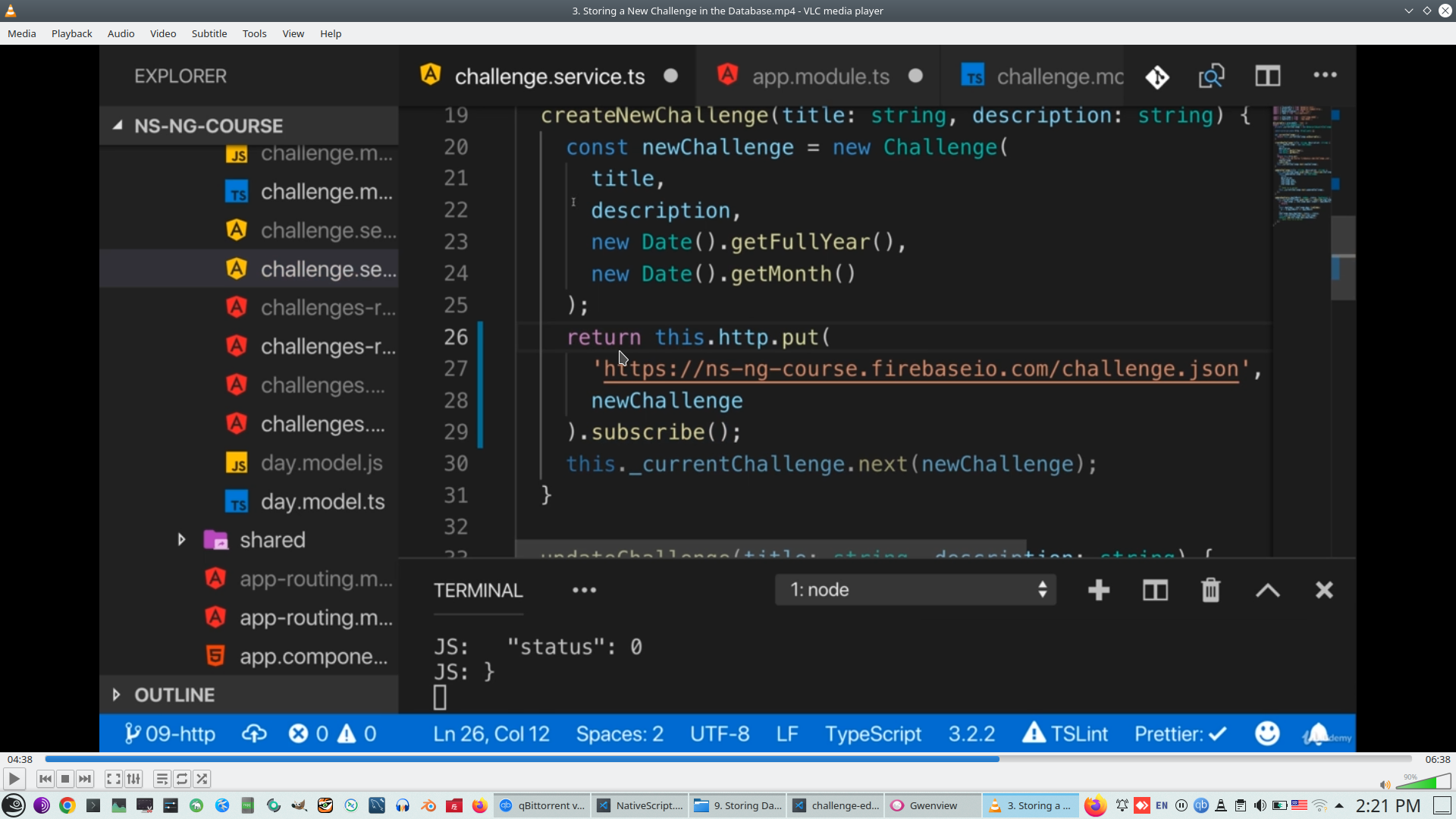Switch to the qBittorrent taskbar window
1456x819 pixels.
(542, 805)
